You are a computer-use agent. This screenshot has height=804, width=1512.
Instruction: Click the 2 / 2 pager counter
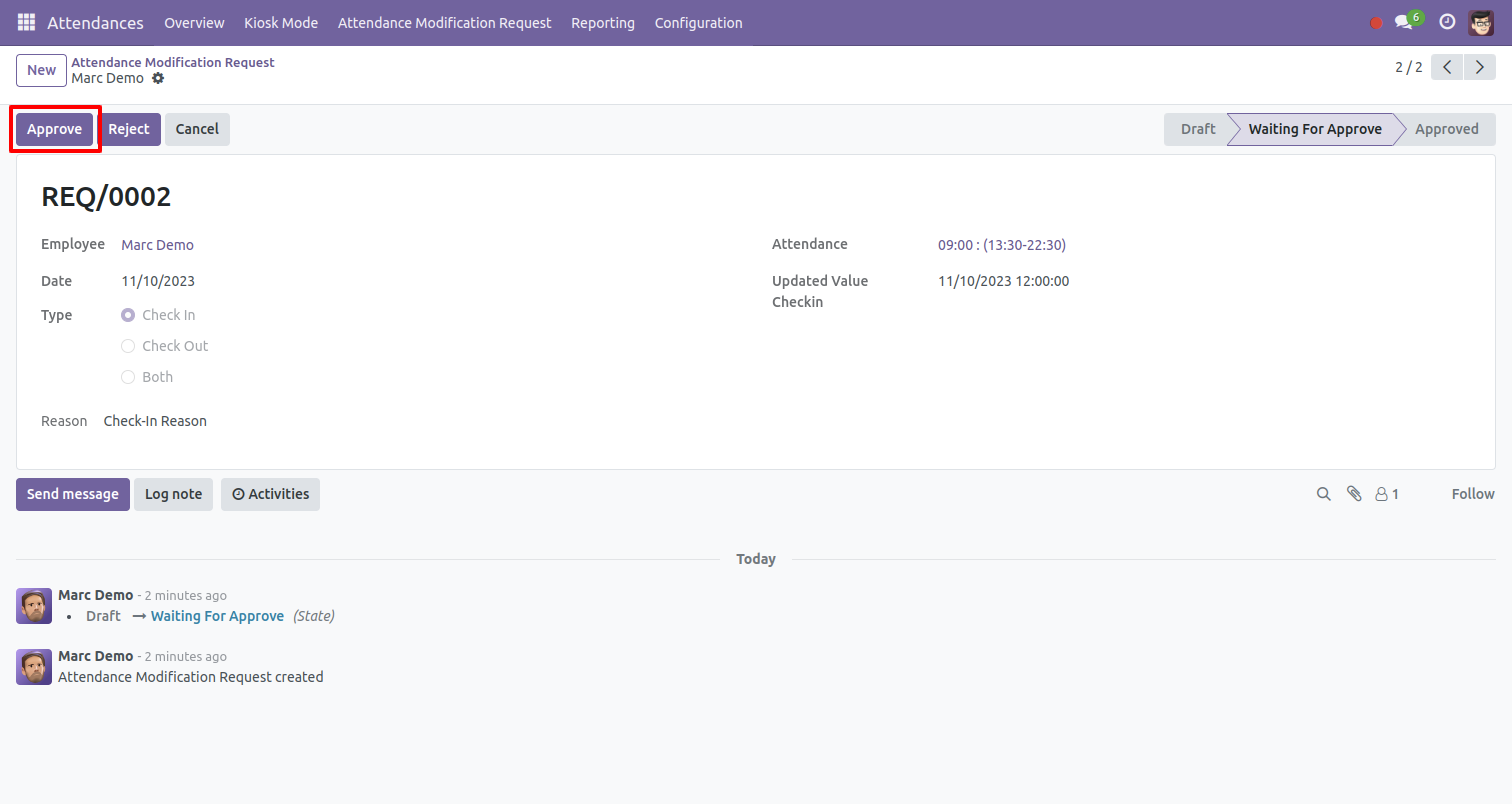1408,67
